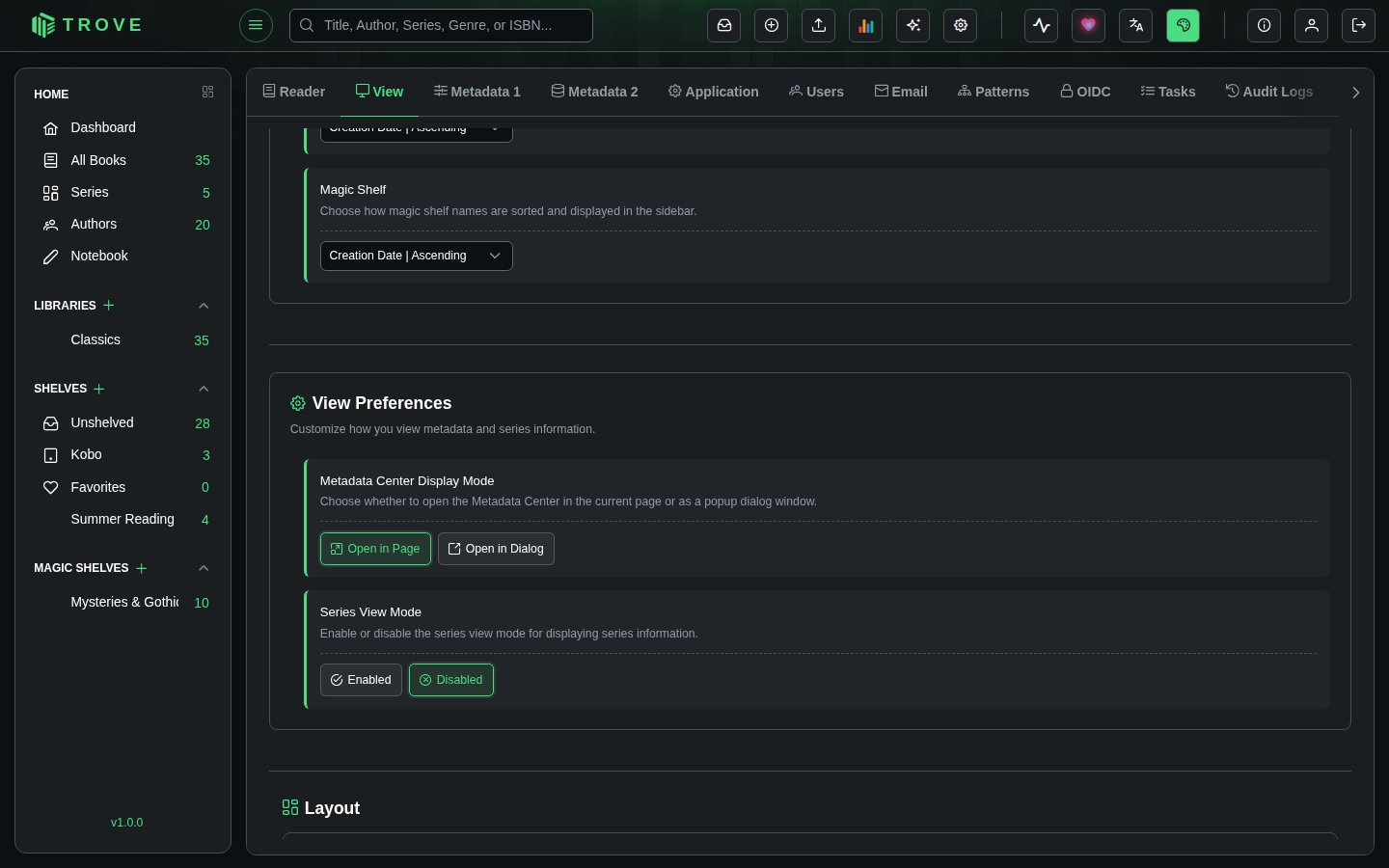1389x868 pixels.
Task: Switch to the Metadata 1 tab
Action: [477, 92]
